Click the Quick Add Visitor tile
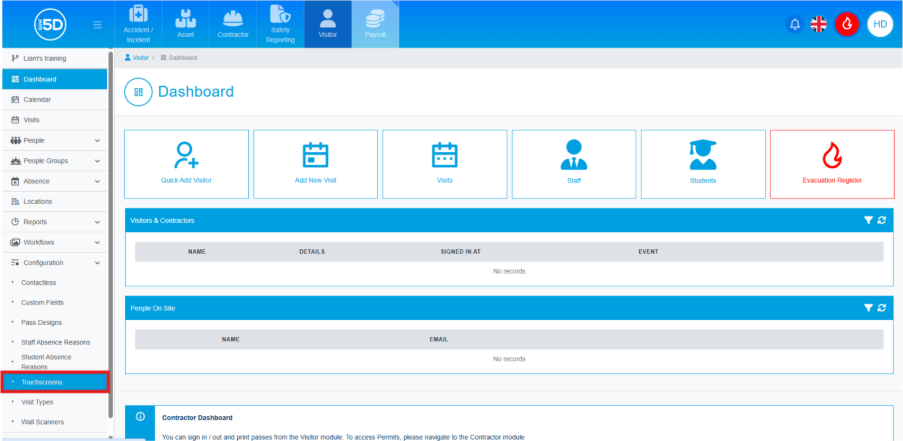This screenshot has height=441, width=903. [x=186, y=164]
